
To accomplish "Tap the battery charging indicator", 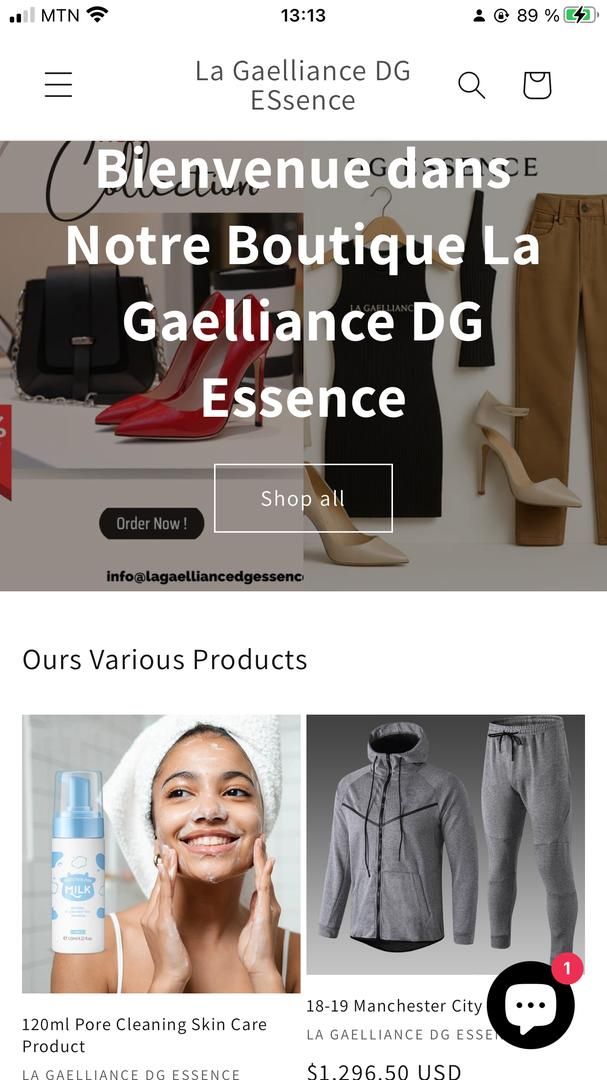I will click(580, 14).
